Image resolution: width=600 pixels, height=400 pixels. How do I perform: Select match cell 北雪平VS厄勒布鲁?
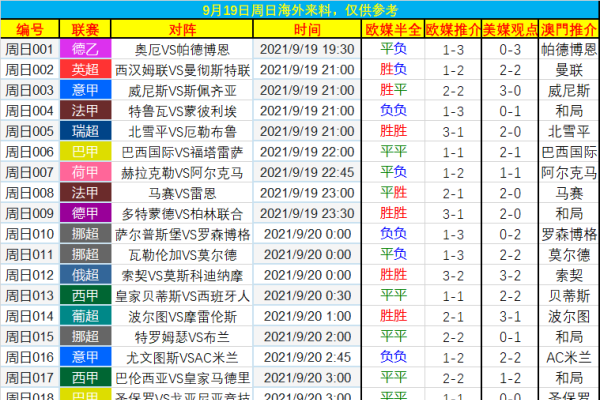182,131
